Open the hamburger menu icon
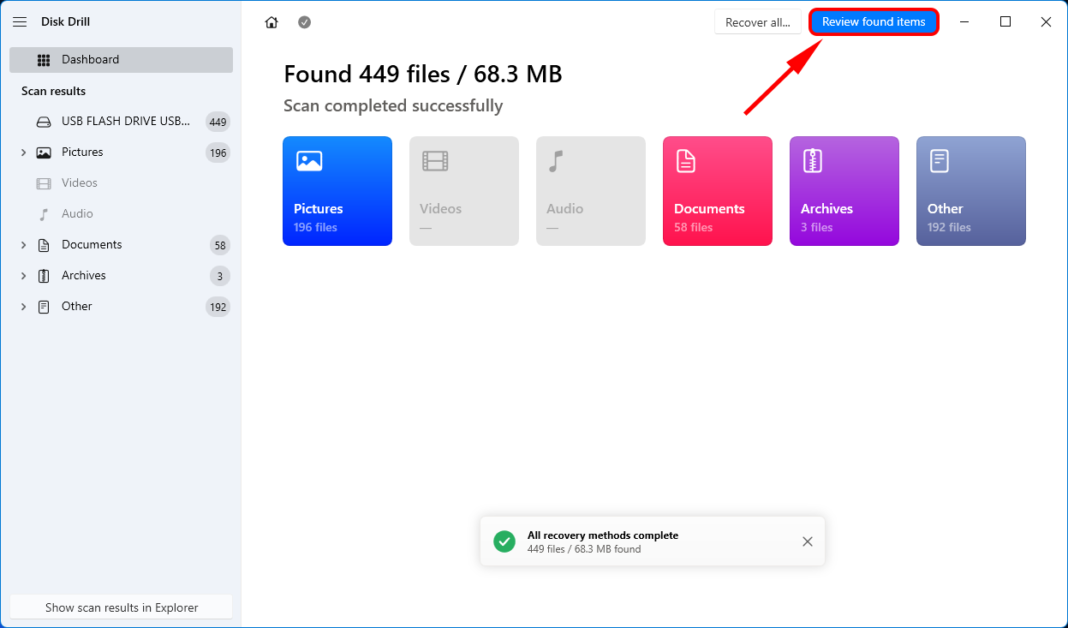 [20, 22]
